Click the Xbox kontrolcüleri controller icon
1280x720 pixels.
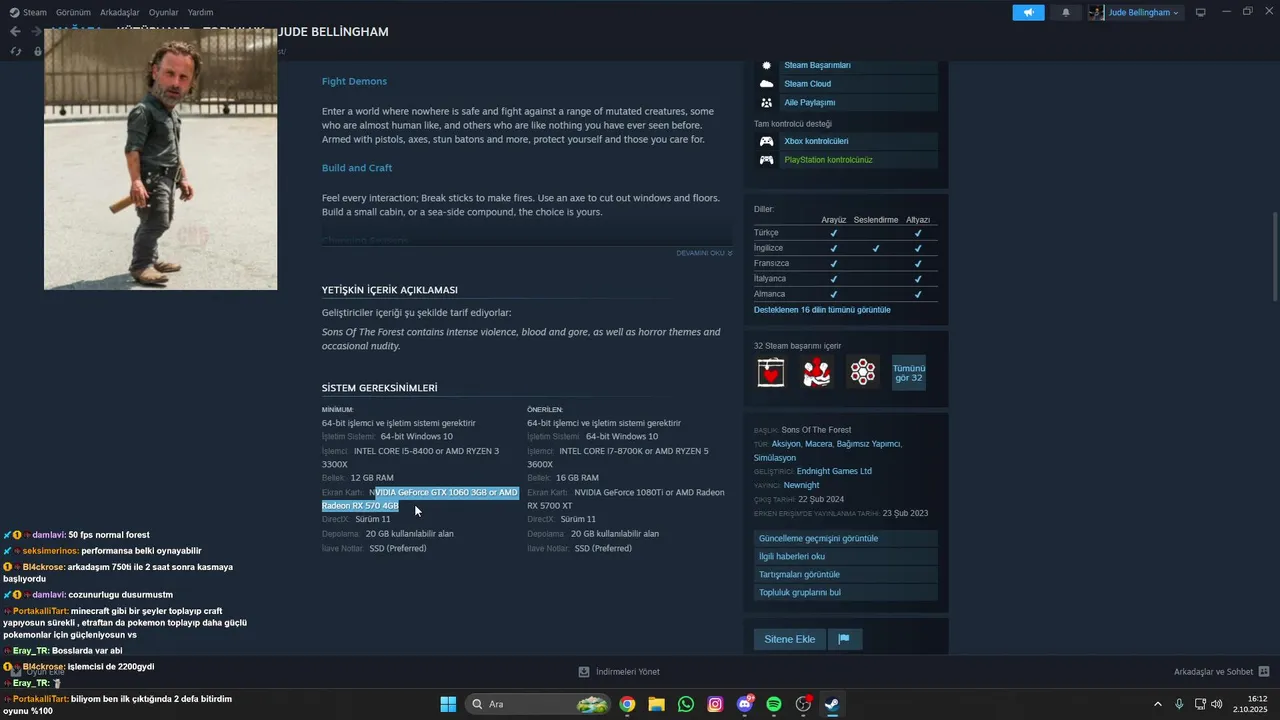pos(766,141)
